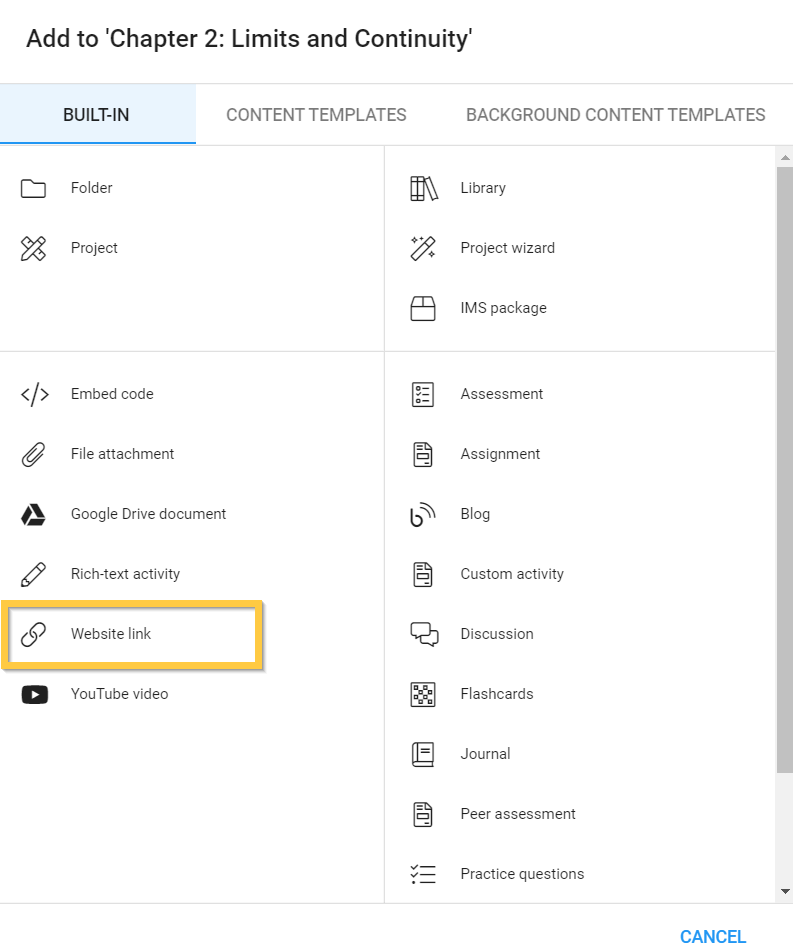
Task: Click the Embed code icon
Action: pos(33,394)
